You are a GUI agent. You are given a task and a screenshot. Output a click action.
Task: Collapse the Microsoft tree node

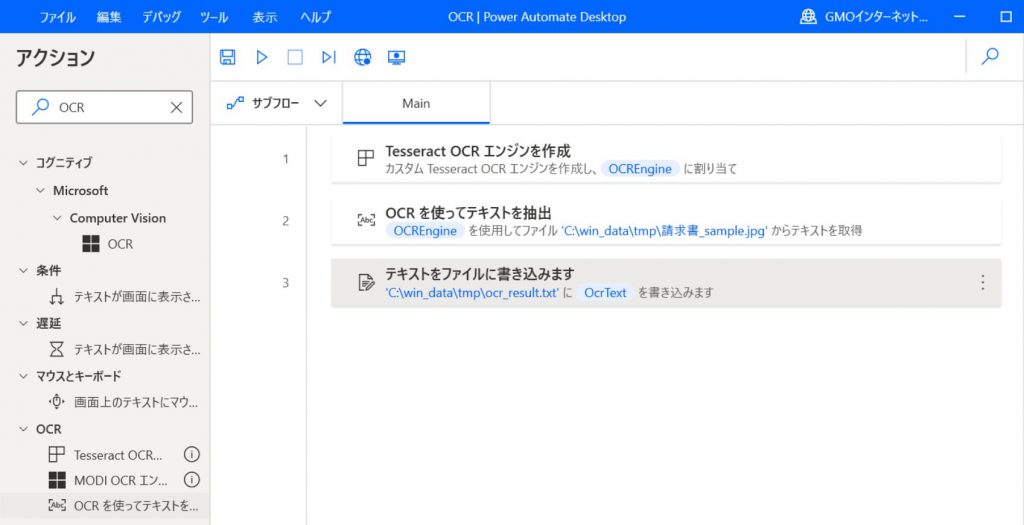pos(40,191)
